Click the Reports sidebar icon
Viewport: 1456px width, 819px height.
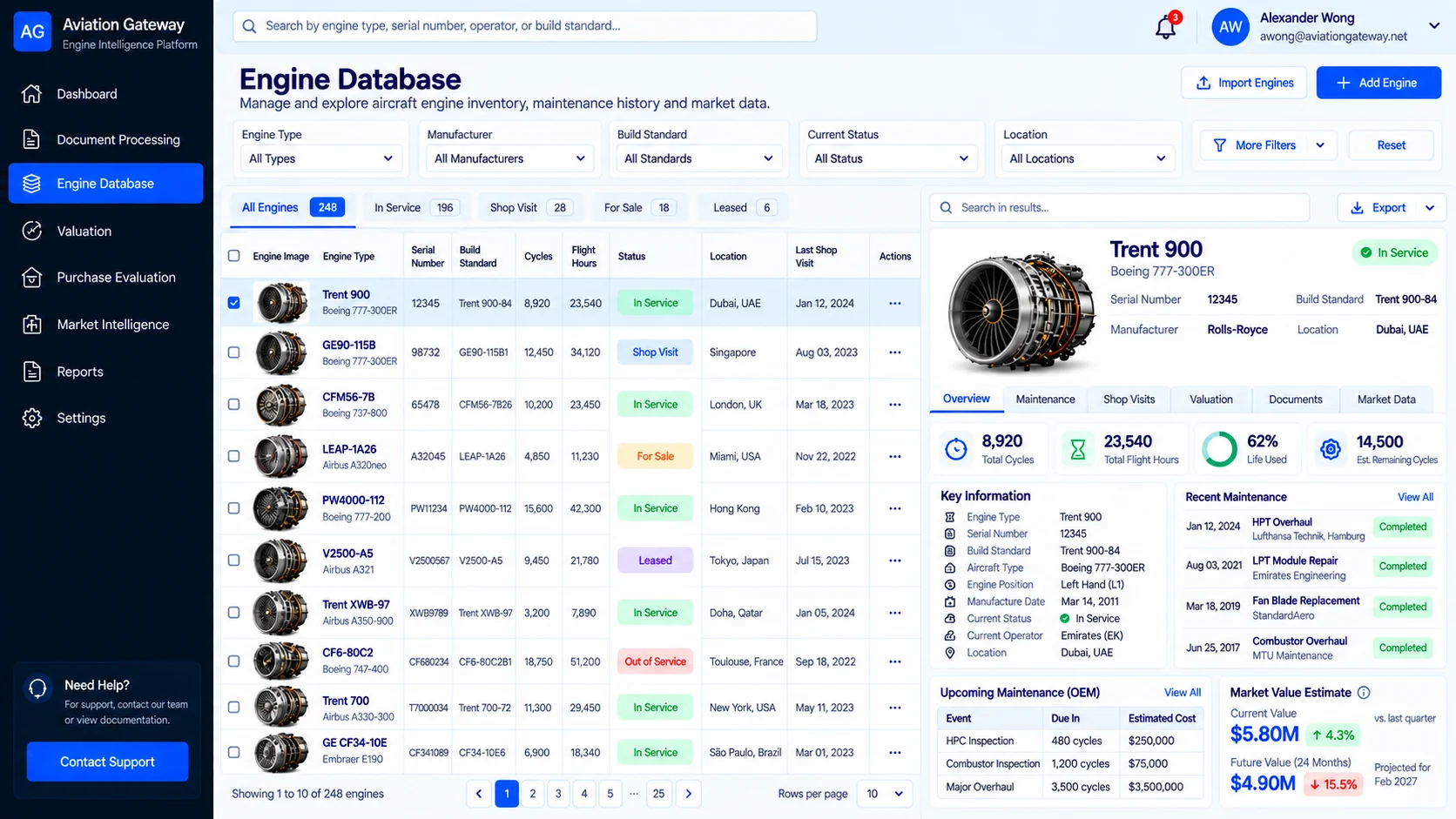pos(32,372)
